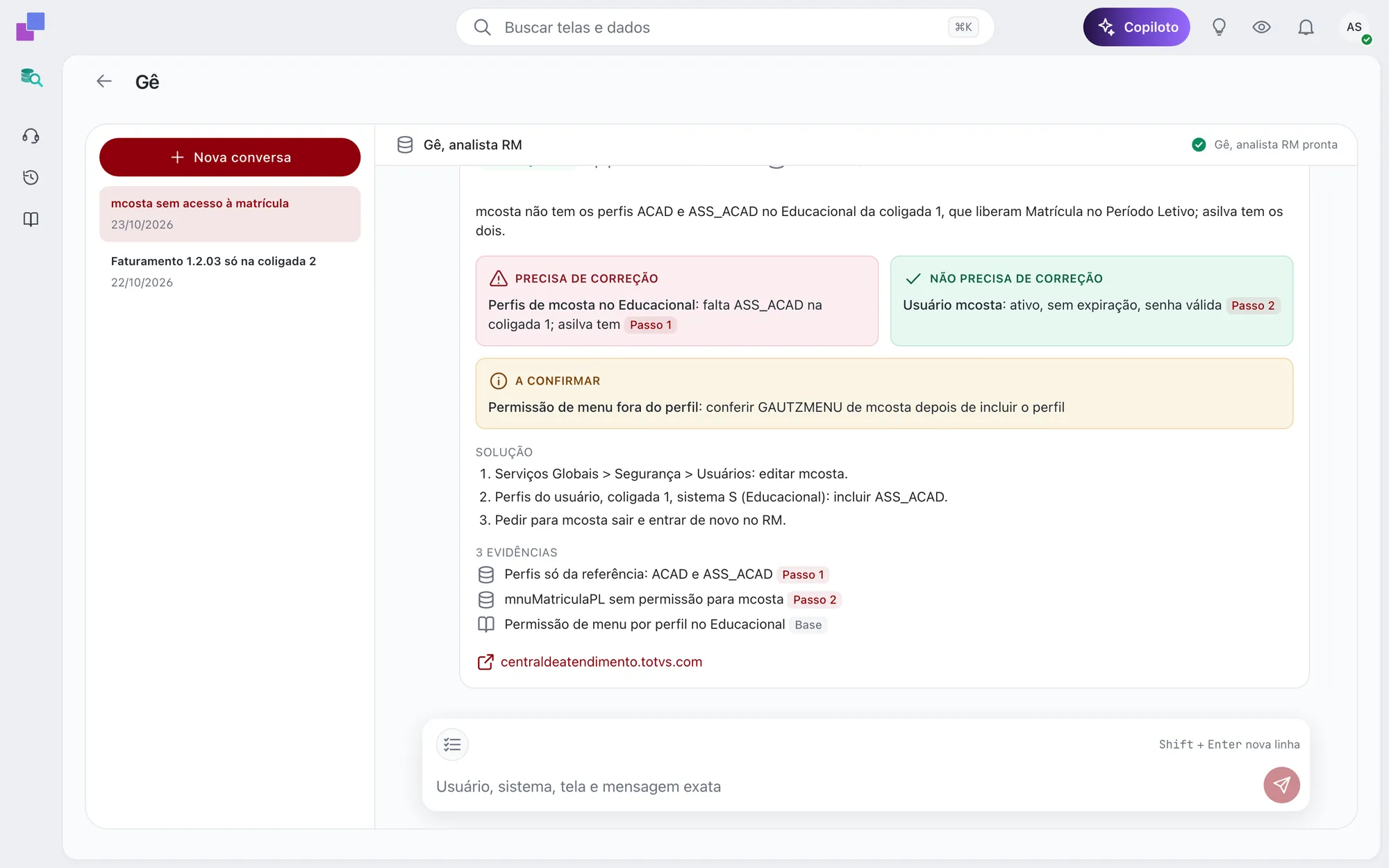Click the 'A CONFIRMAR' card heading
This screenshot has width=1389, height=868.
click(557, 381)
